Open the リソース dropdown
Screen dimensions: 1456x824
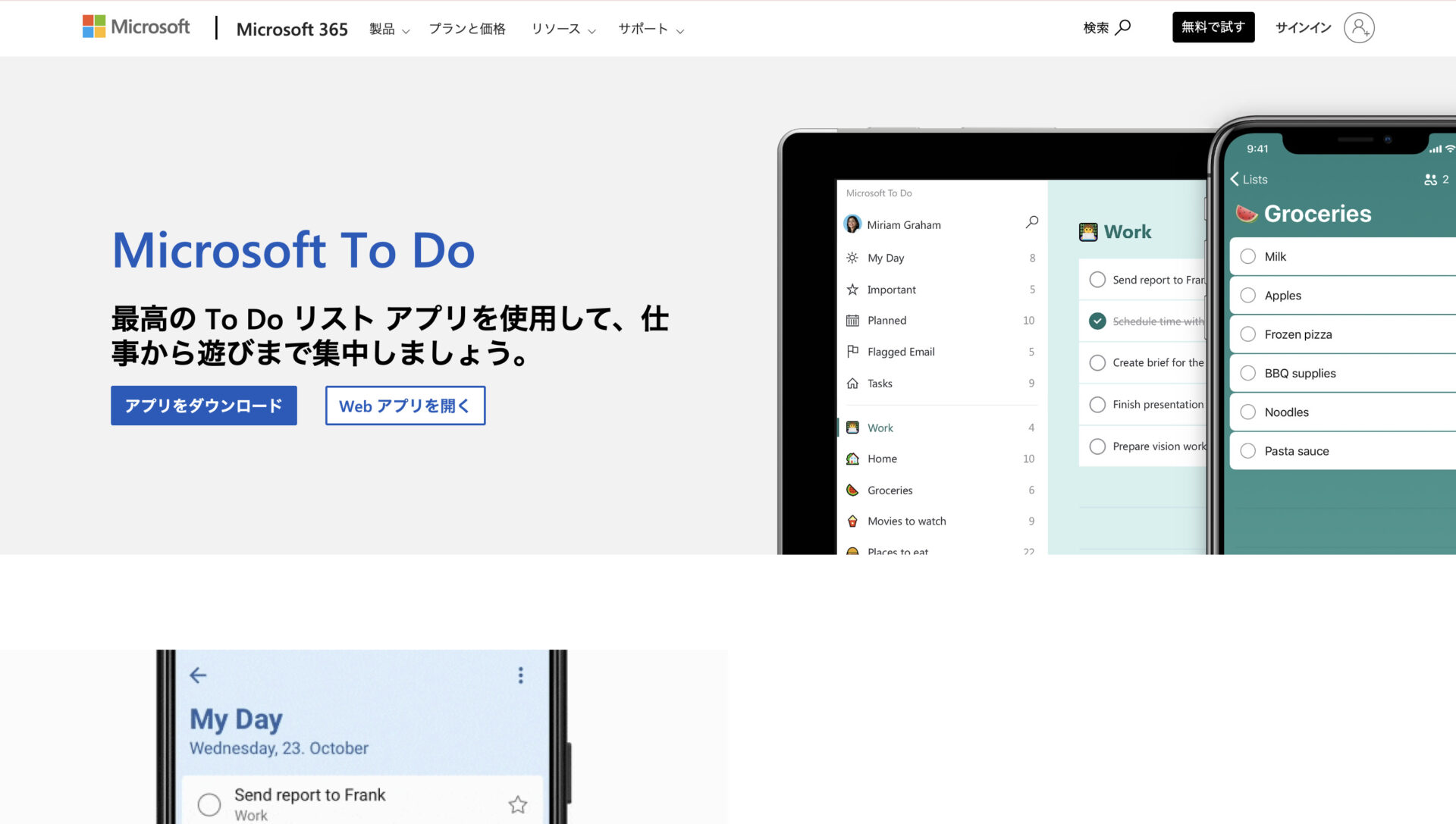[x=563, y=29]
